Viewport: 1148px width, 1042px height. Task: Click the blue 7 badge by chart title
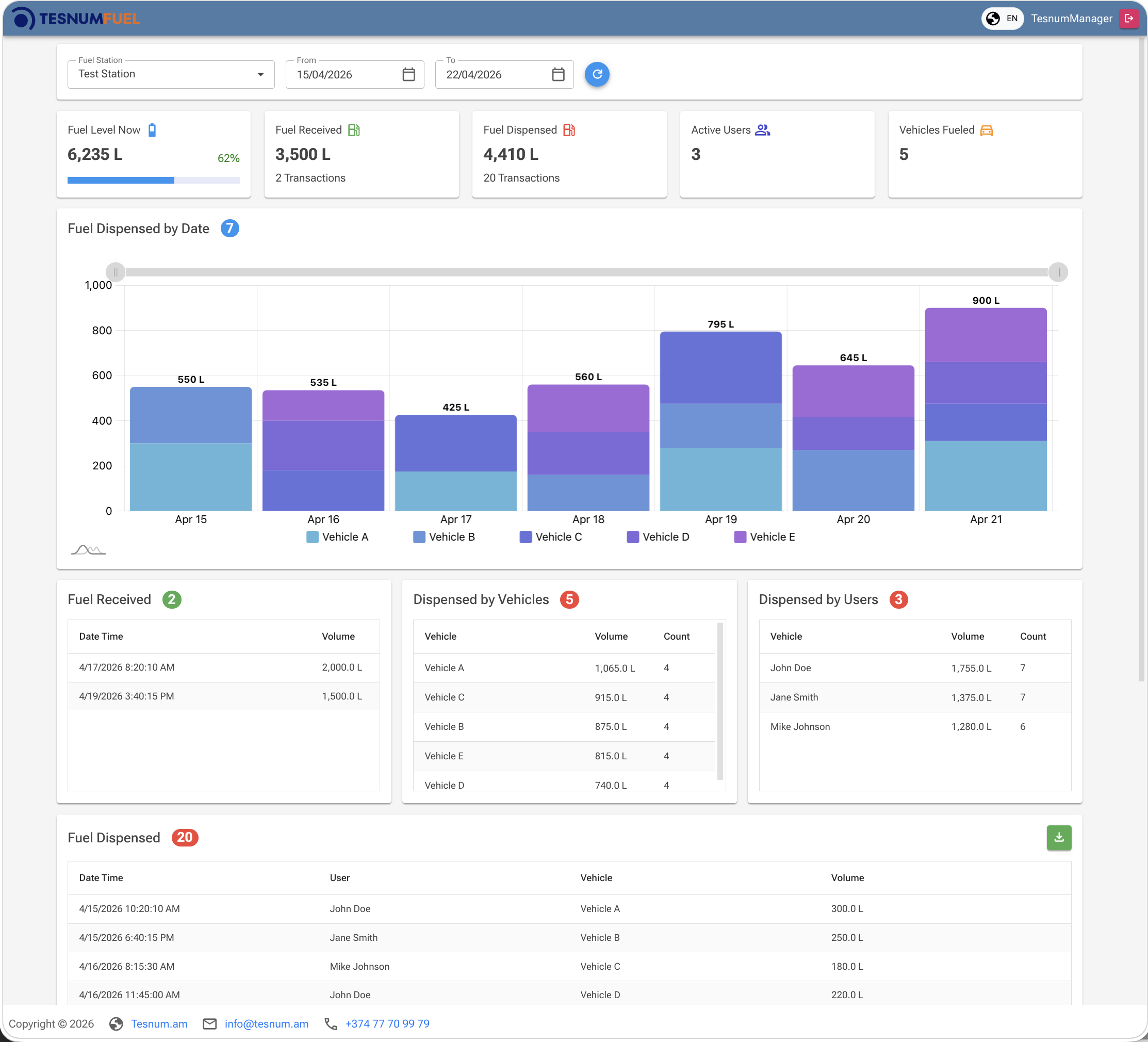(x=229, y=229)
